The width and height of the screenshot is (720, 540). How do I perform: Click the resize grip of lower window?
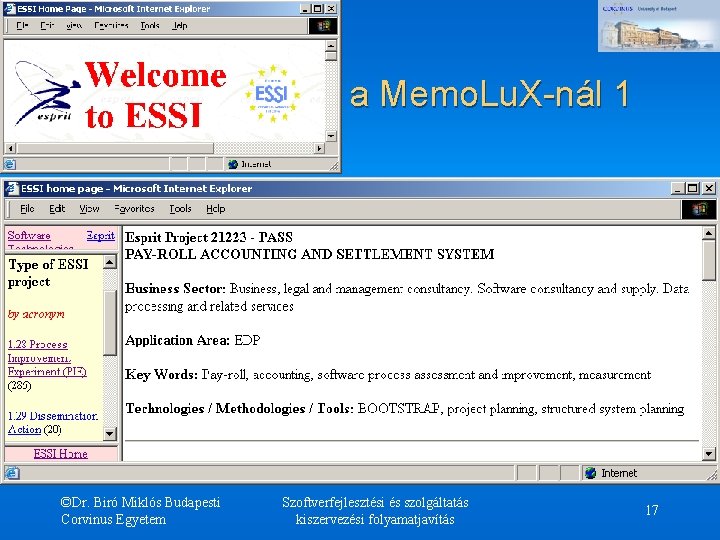coord(713,476)
